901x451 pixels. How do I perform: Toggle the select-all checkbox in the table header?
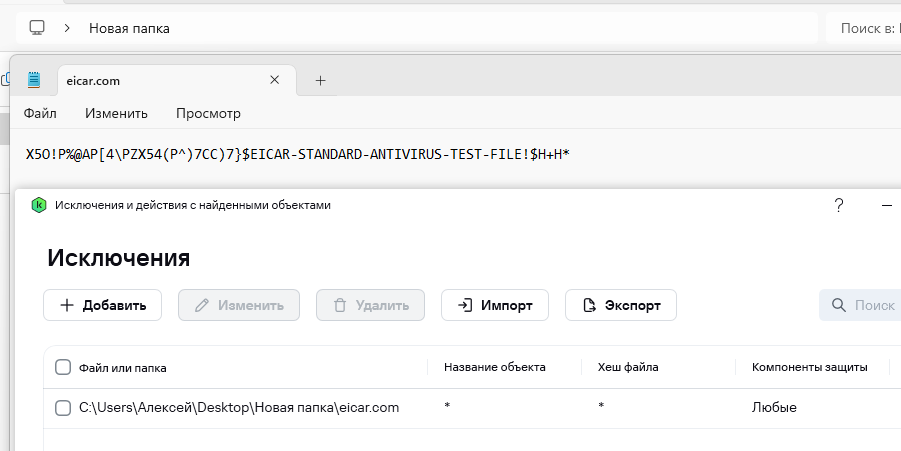(x=63, y=367)
